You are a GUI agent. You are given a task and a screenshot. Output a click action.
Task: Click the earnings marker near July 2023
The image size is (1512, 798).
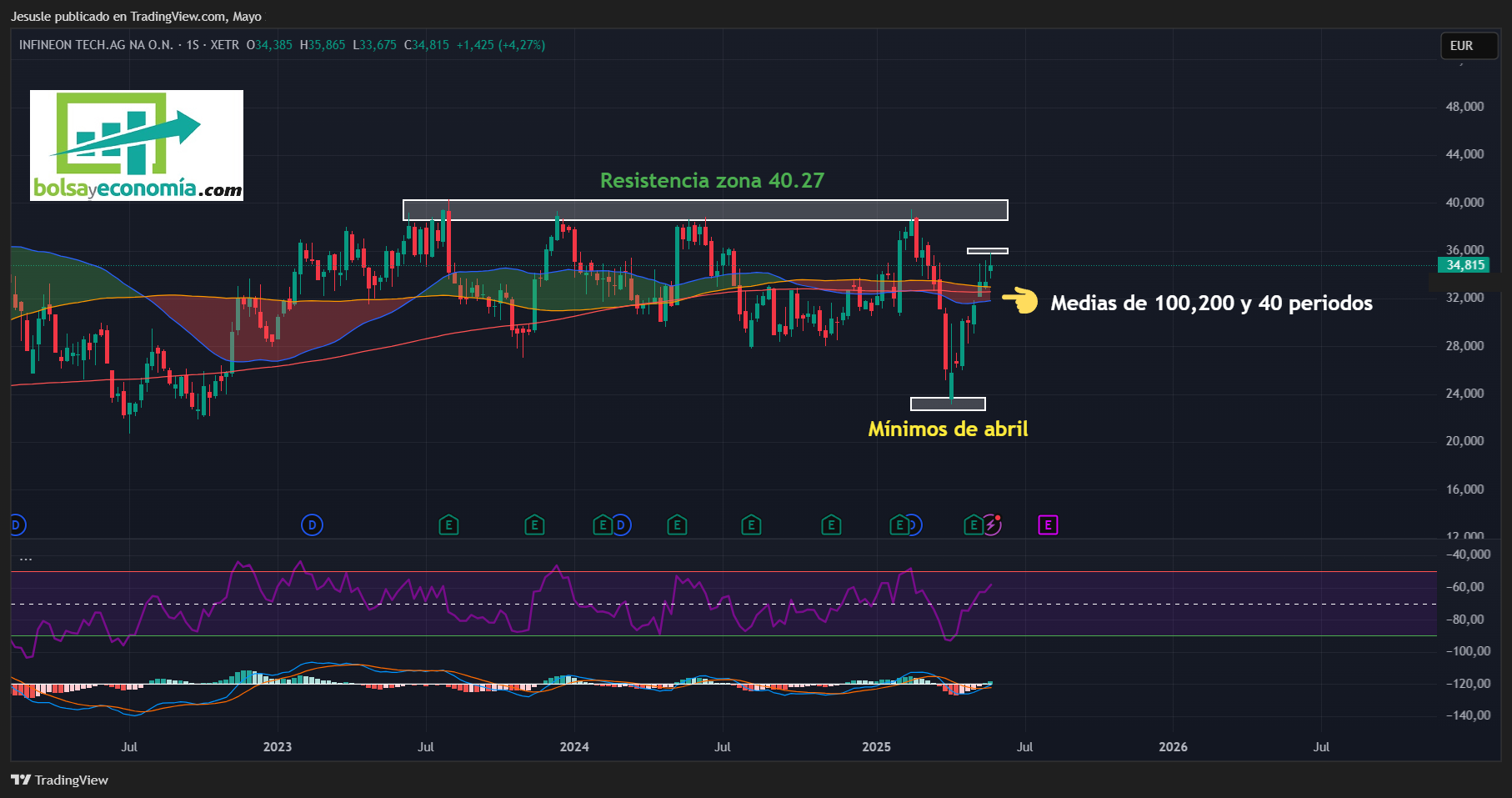click(448, 525)
